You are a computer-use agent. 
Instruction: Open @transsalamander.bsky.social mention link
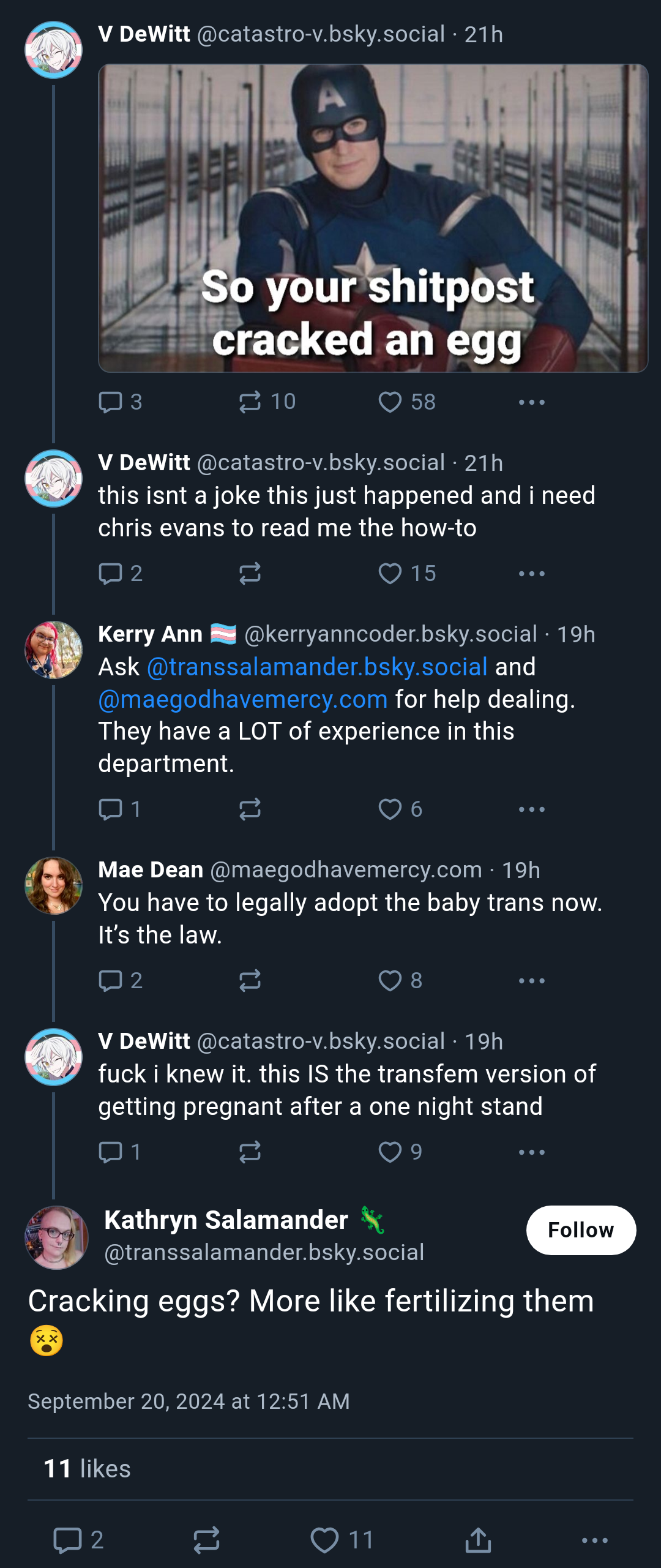pyautogui.click(x=317, y=667)
